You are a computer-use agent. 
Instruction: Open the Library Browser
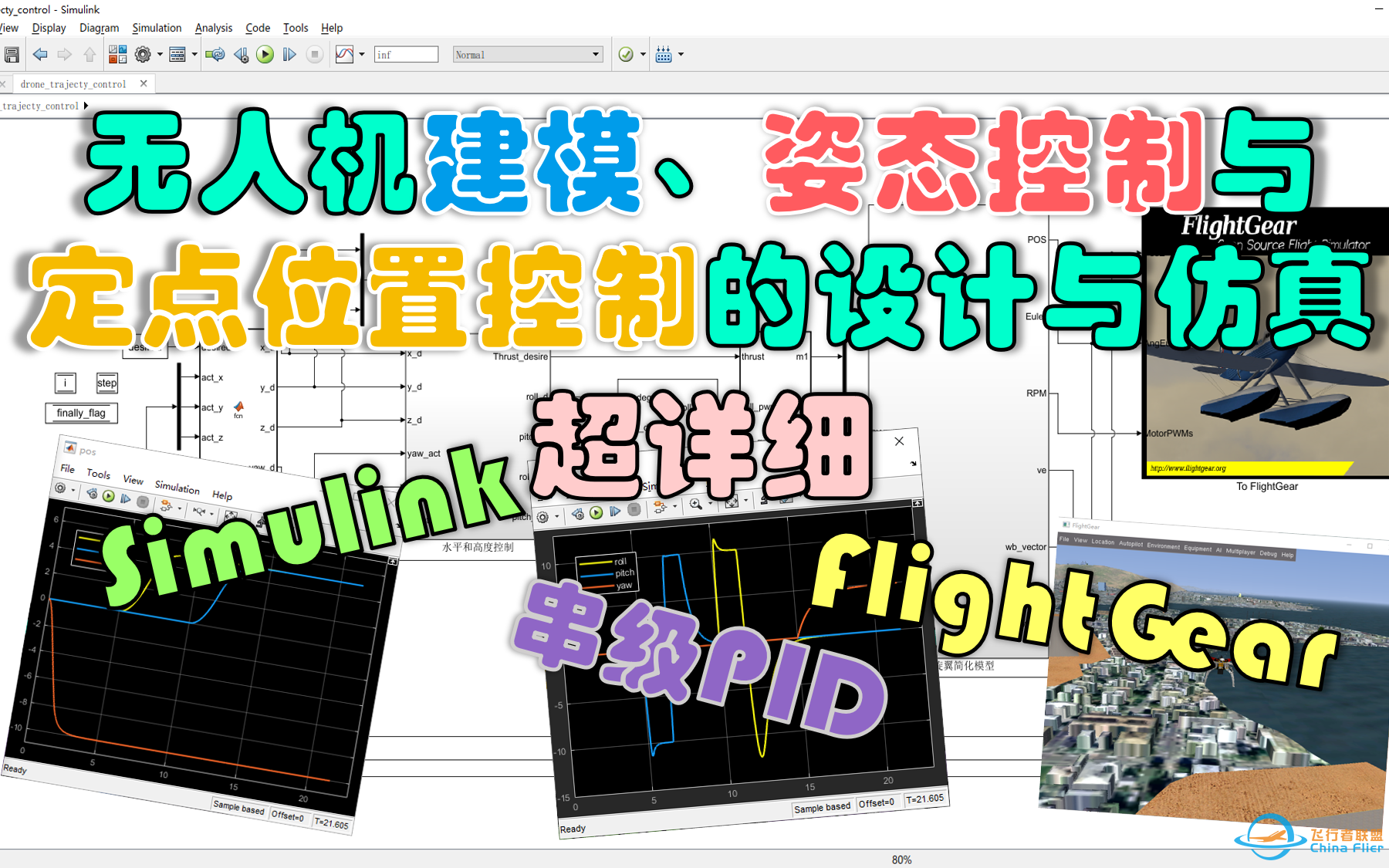[117, 54]
